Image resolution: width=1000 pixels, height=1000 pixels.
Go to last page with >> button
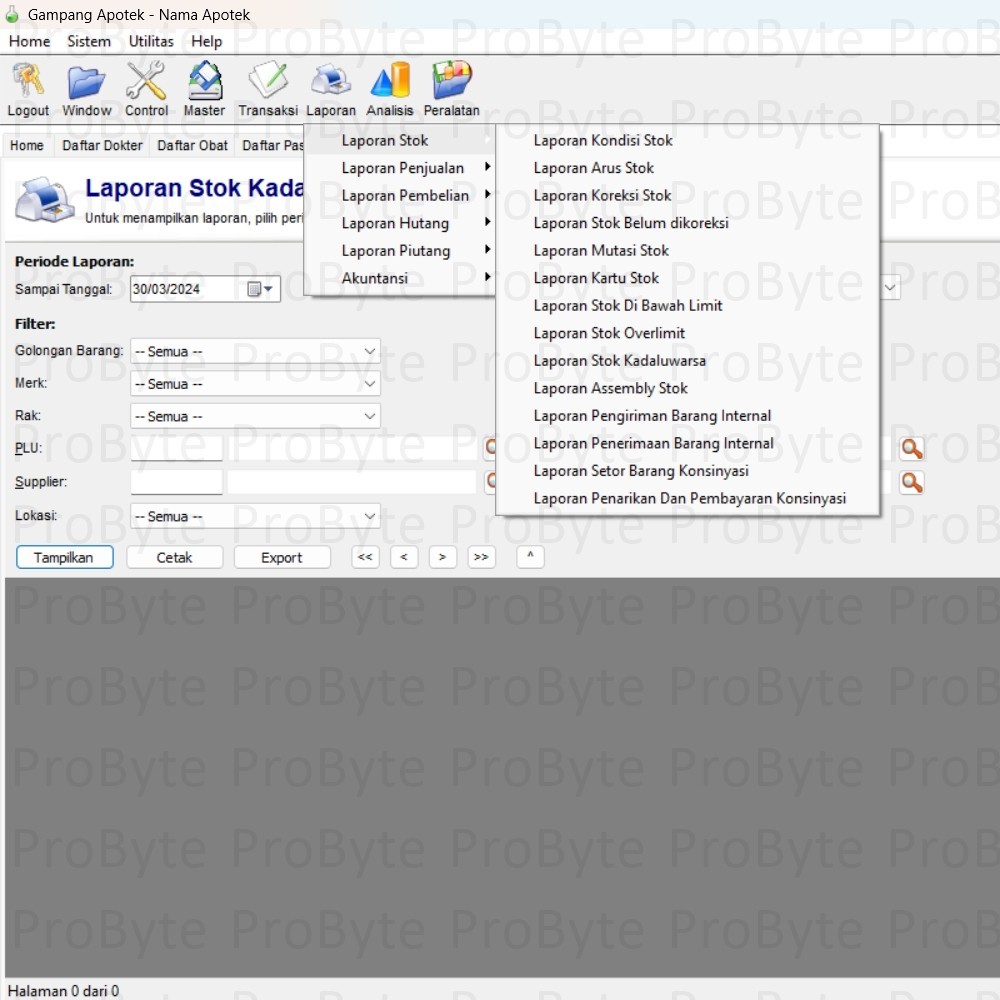point(481,557)
